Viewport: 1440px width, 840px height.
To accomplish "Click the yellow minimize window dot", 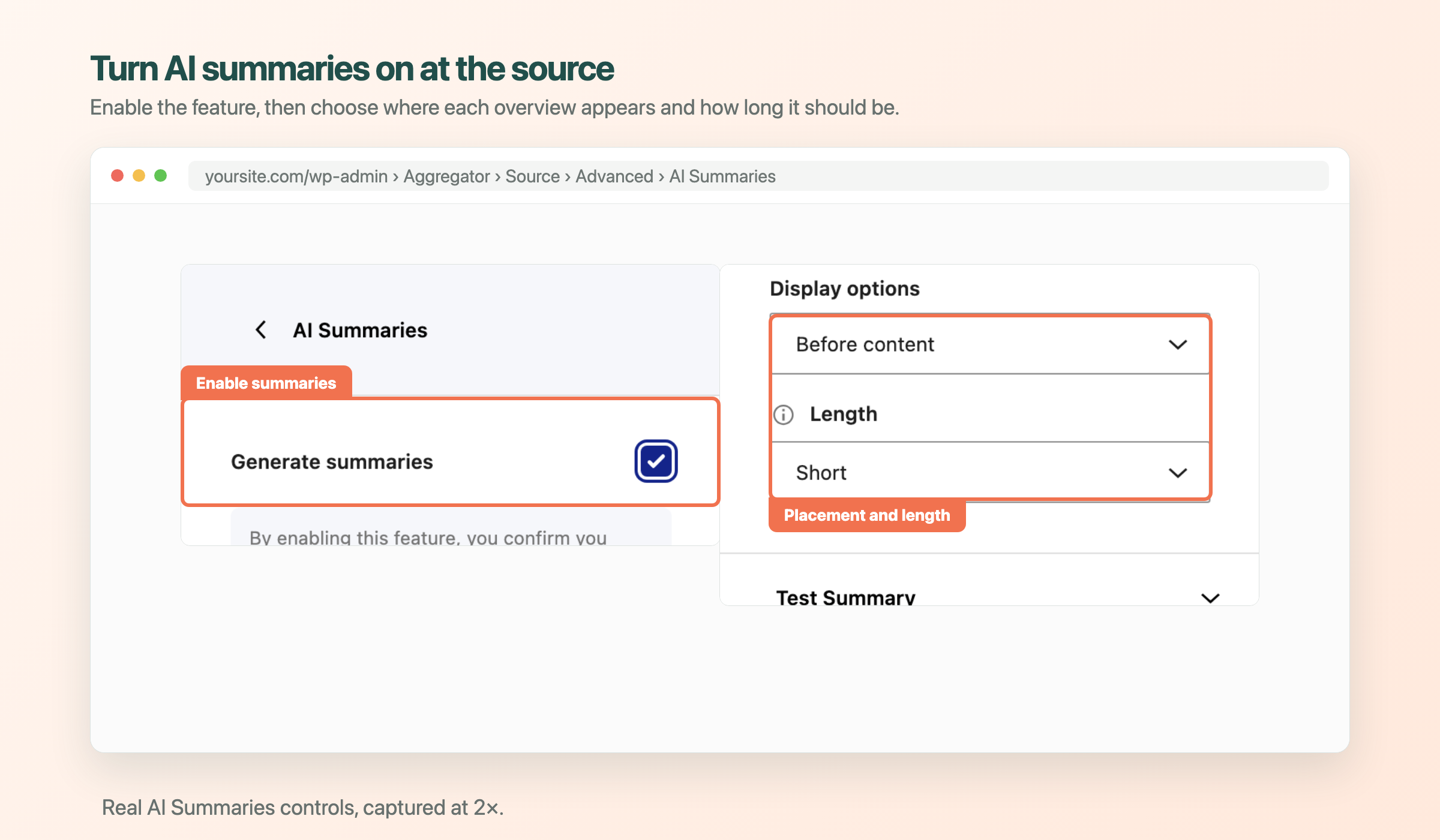I will click(139, 175).
